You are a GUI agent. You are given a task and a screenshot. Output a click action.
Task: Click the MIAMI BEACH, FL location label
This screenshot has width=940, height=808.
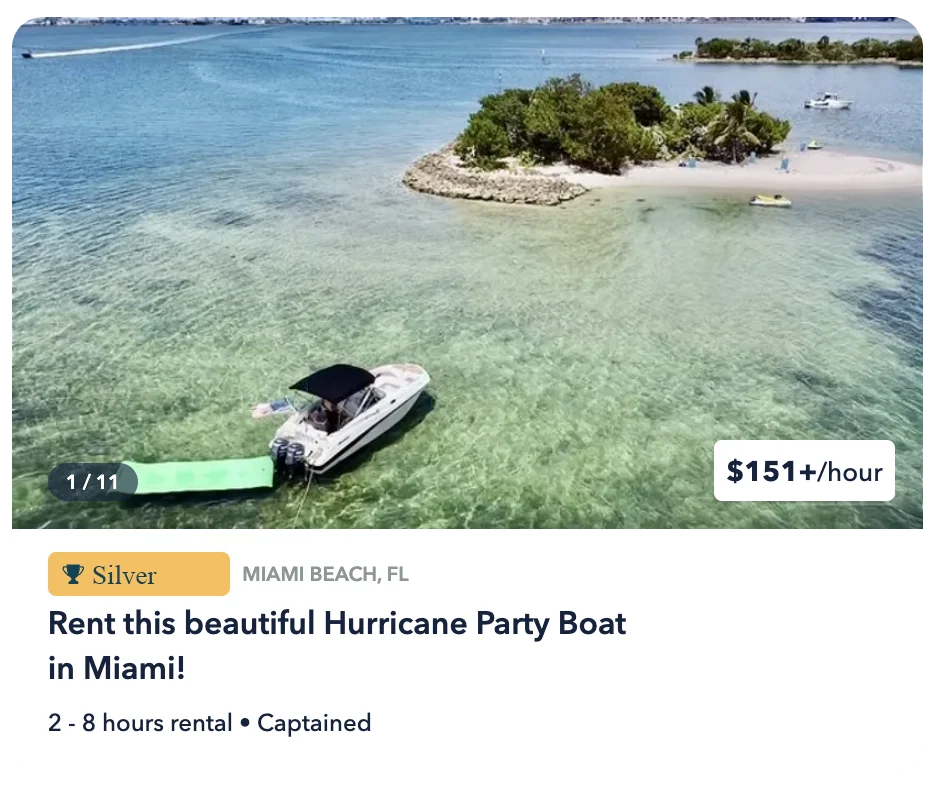[x=326, y=574]
